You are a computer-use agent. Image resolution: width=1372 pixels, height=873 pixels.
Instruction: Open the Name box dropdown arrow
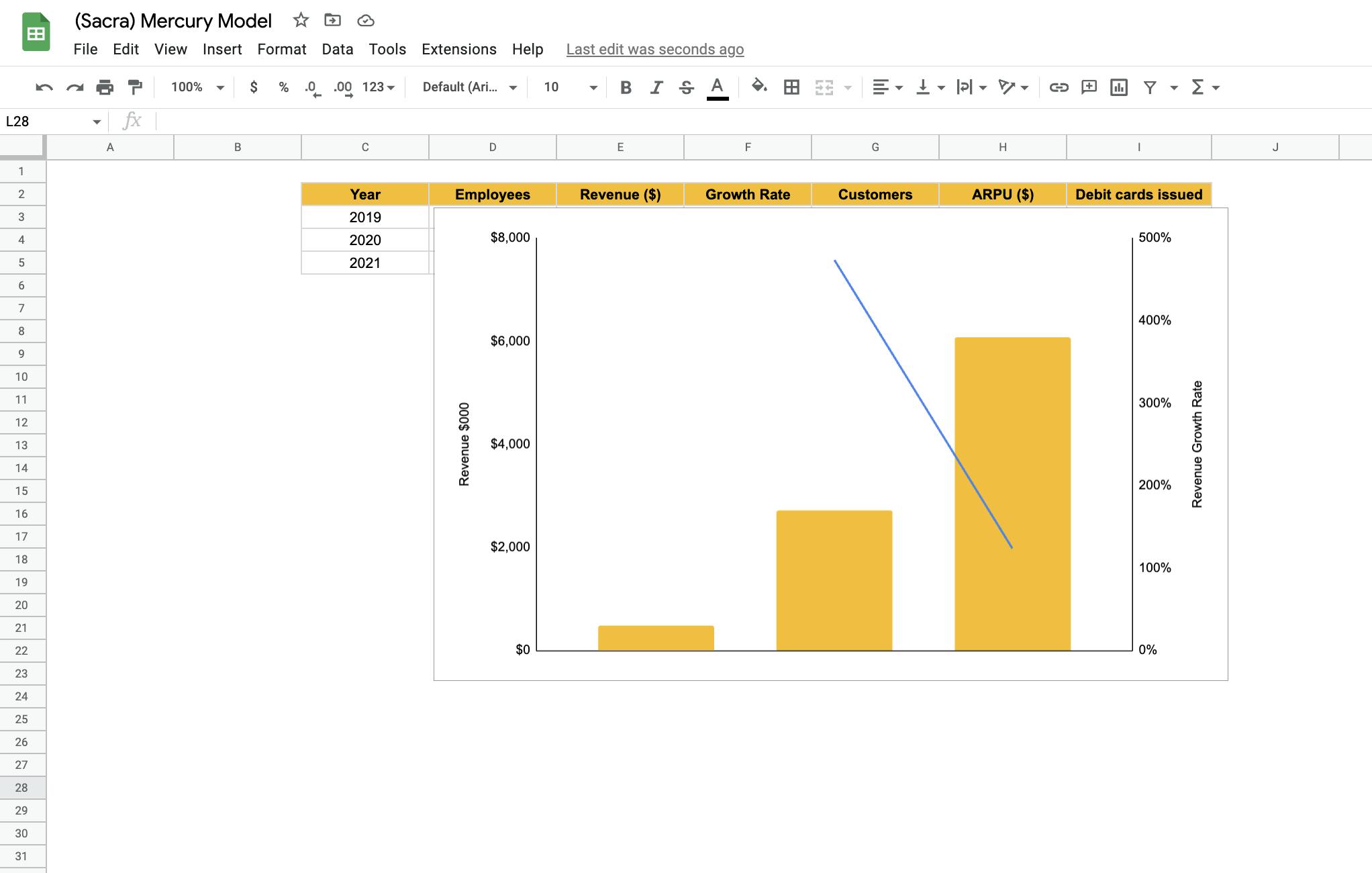(97, 122)
